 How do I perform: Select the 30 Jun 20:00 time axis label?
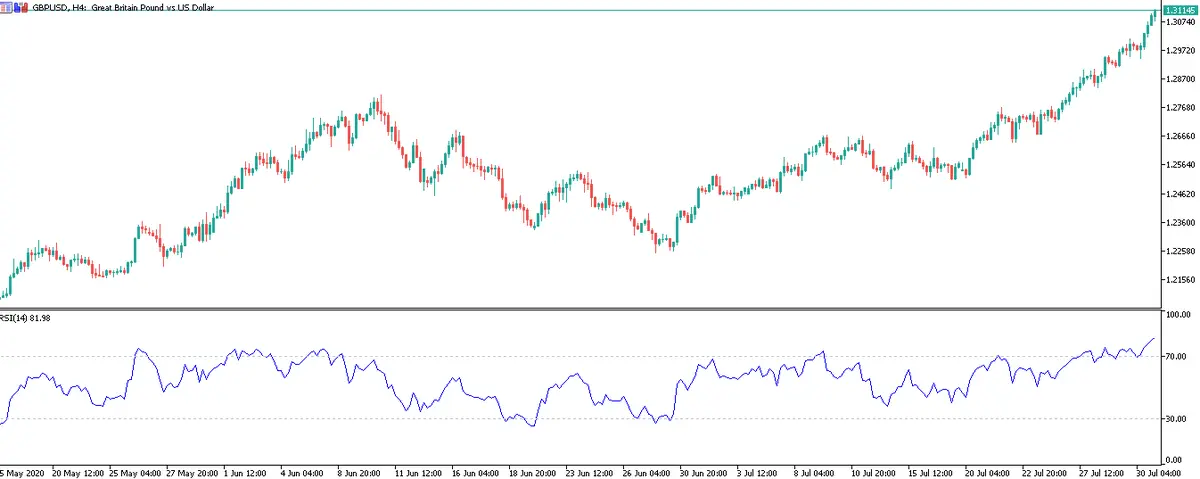tap(703, 471)
